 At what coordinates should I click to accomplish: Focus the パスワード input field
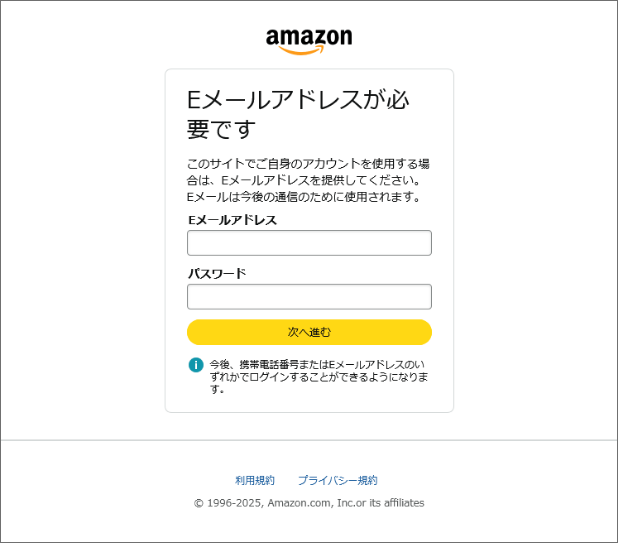(x=309, y=297)
